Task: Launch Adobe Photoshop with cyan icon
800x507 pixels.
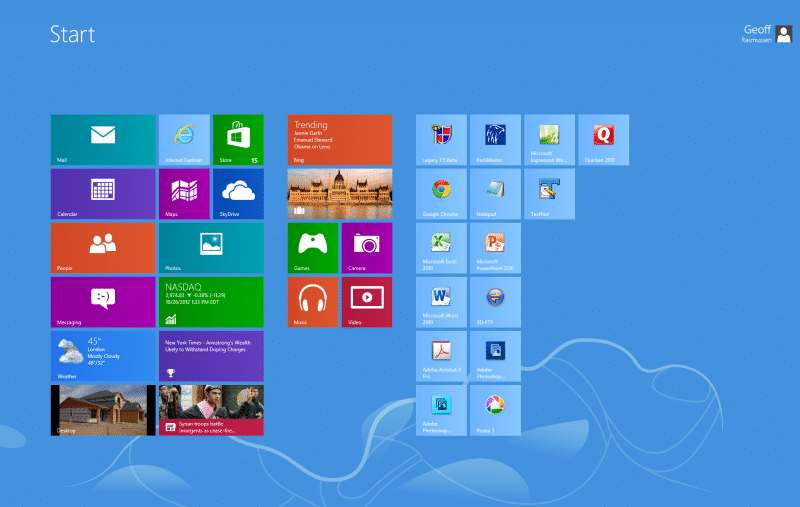Action: click(x=441, y=410)
